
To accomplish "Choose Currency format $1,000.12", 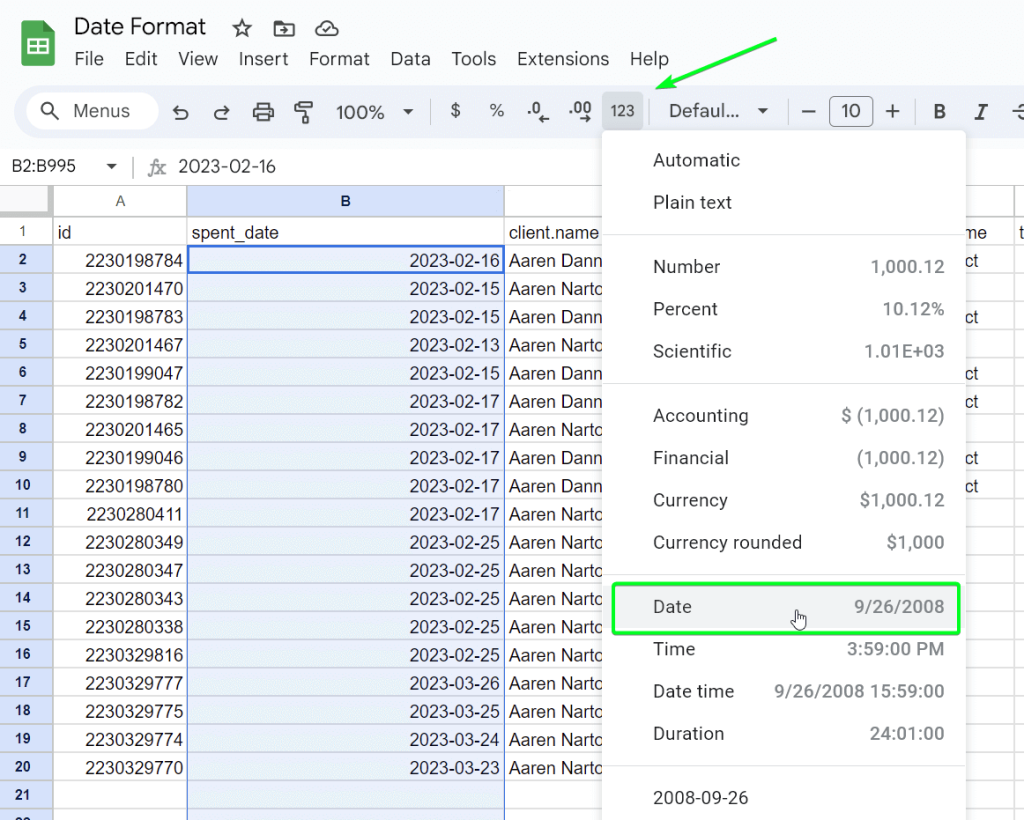I will (784, 500).
